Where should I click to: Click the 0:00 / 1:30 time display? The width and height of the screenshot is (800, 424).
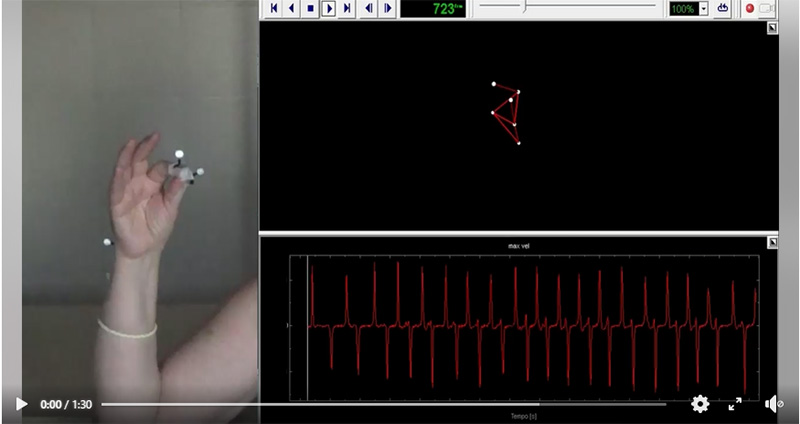[x=66, y=405]
